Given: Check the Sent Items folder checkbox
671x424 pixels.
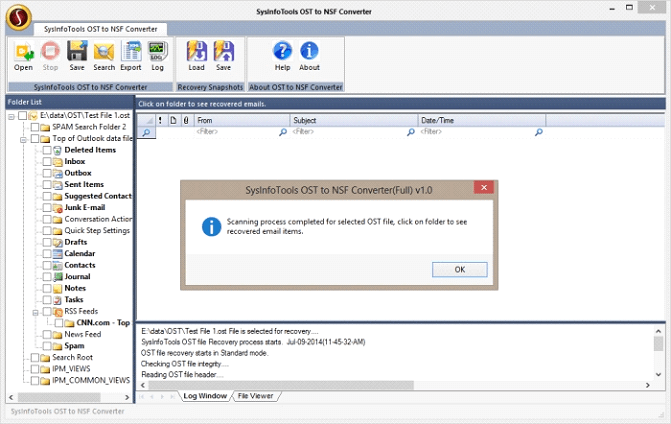Looking at the screenshot, I should (47, 185).
